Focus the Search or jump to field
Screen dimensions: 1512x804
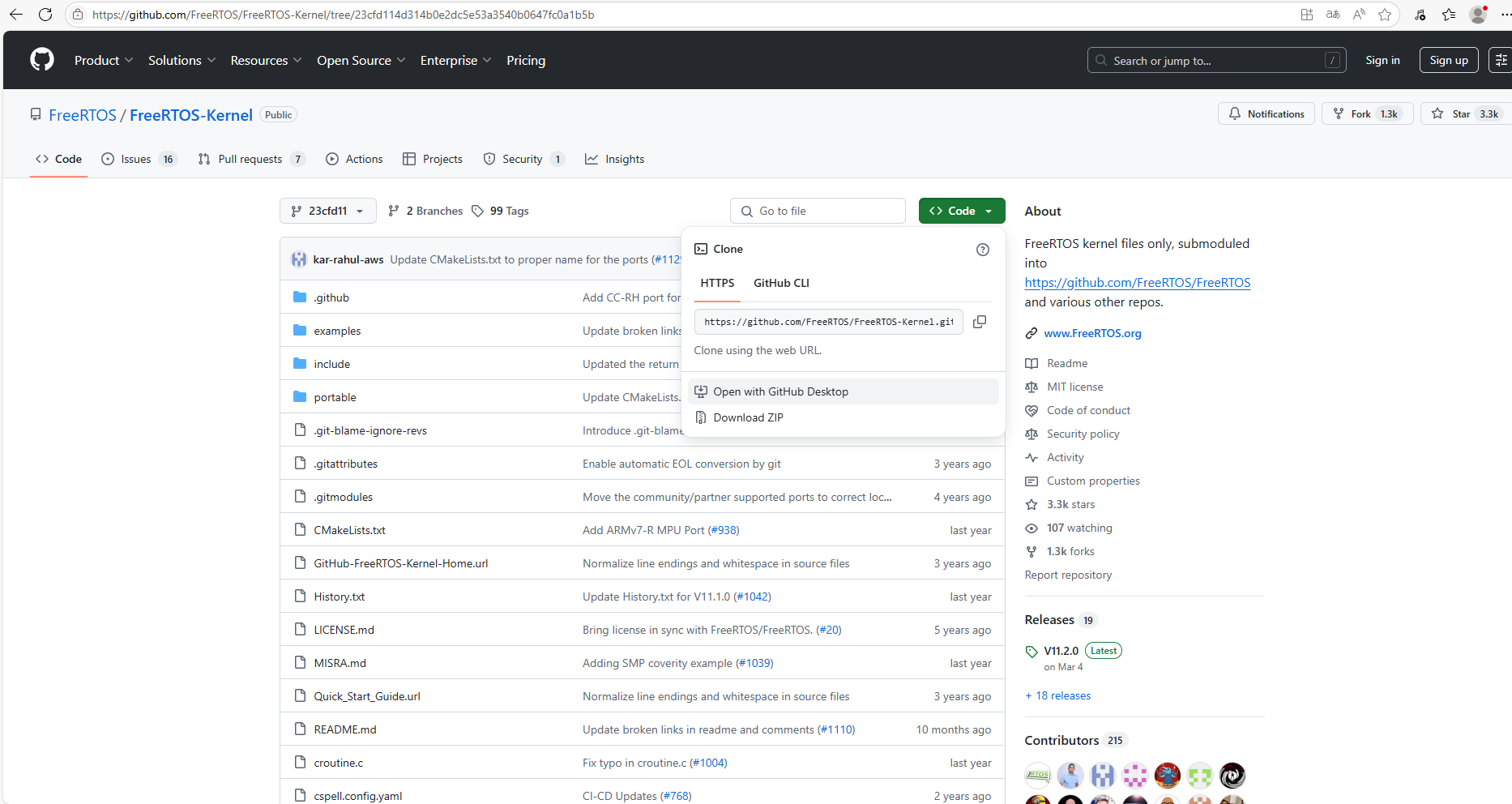[1216, 60]
